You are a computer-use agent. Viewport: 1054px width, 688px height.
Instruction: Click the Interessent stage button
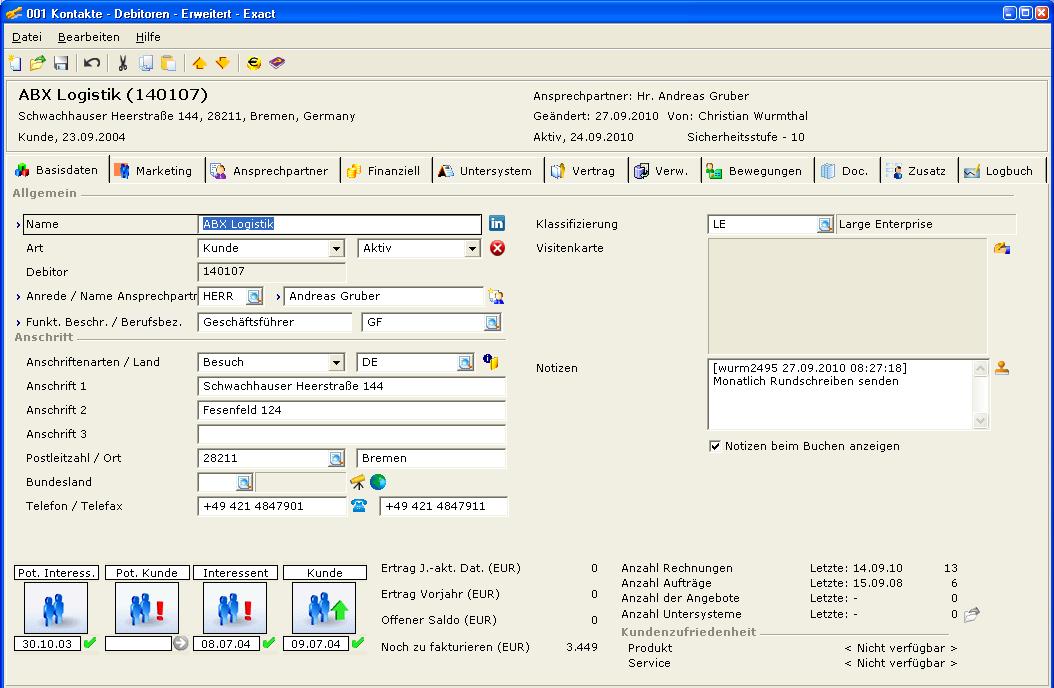point(235,573)
